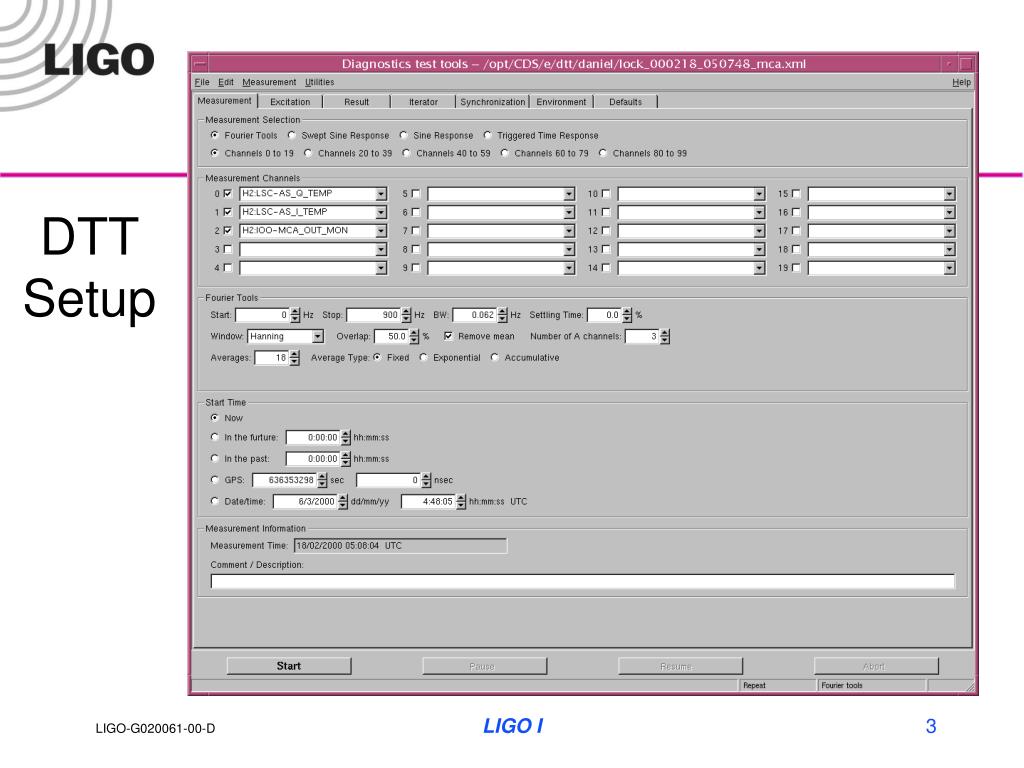Click the window menu icon in title bar
Image resolution: width=1024 pixels, height=768 pixels.
(200, 64)
